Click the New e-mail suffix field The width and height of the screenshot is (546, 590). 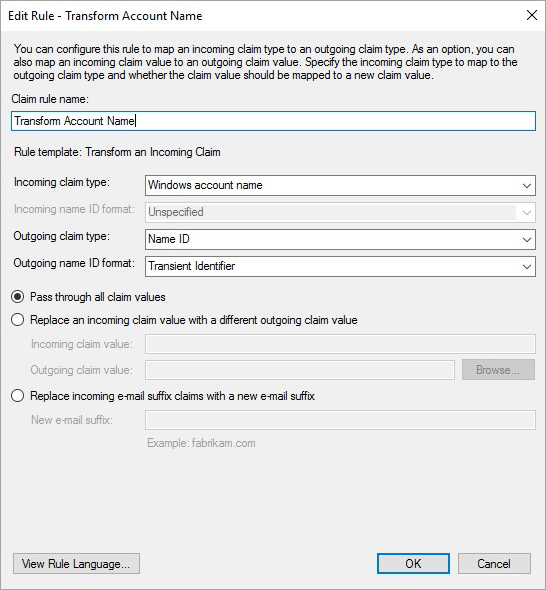340,420
